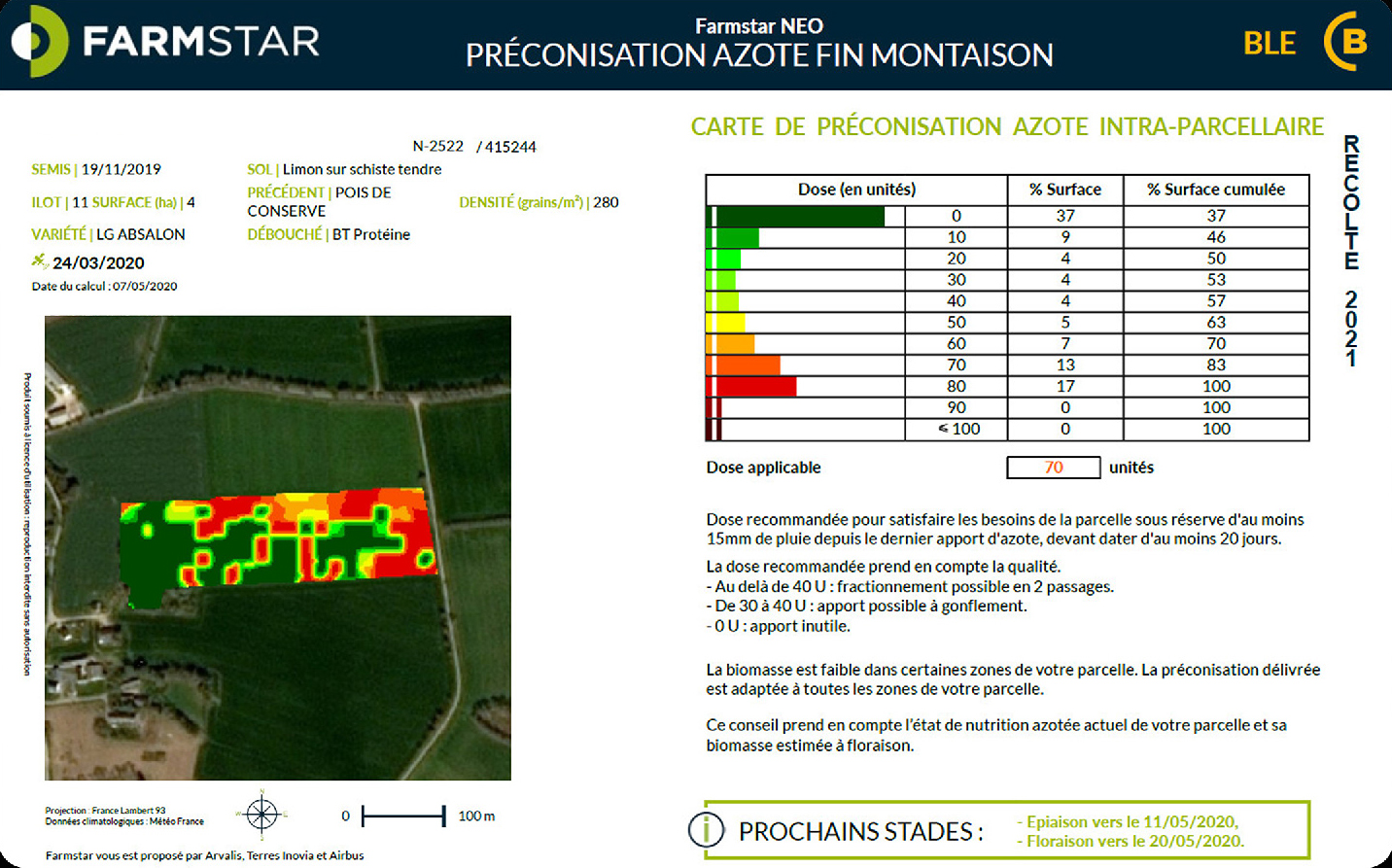Click the yellow BLE crop label
Viewport: 1392px width, 868px height.
[x=1269, y=44]
